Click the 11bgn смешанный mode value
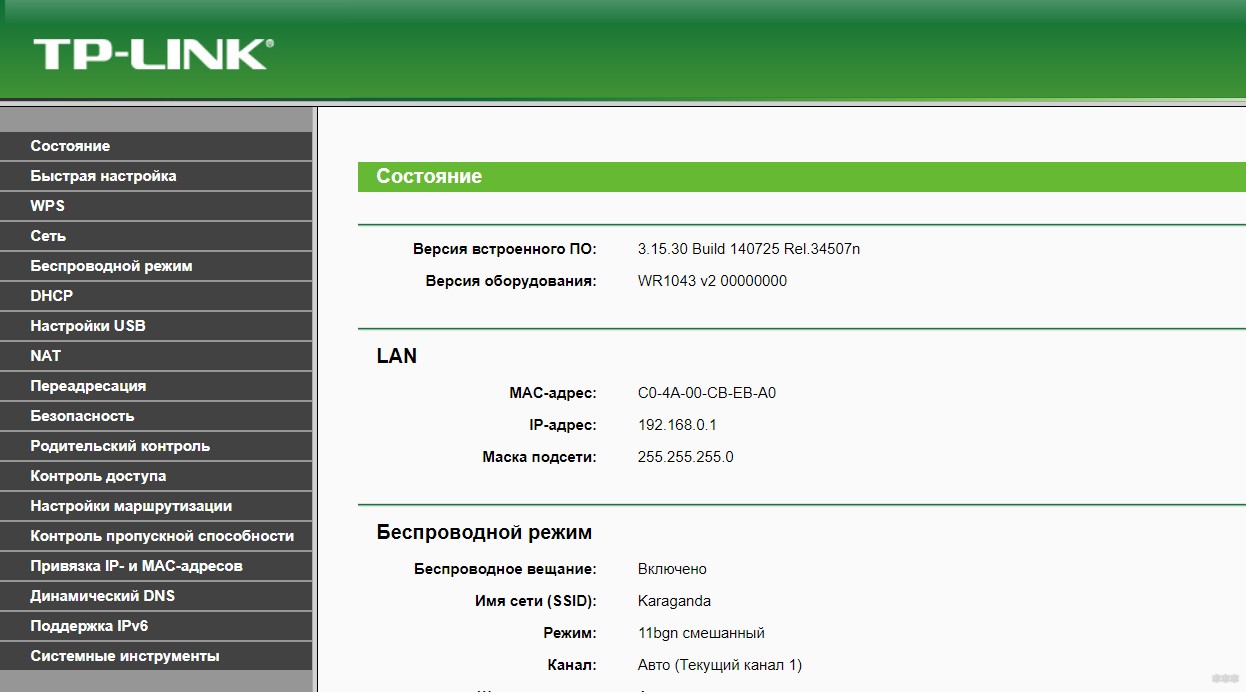The height and width of the screenshot is (692, 1246). pyautogui.click(x=701, y=633)
